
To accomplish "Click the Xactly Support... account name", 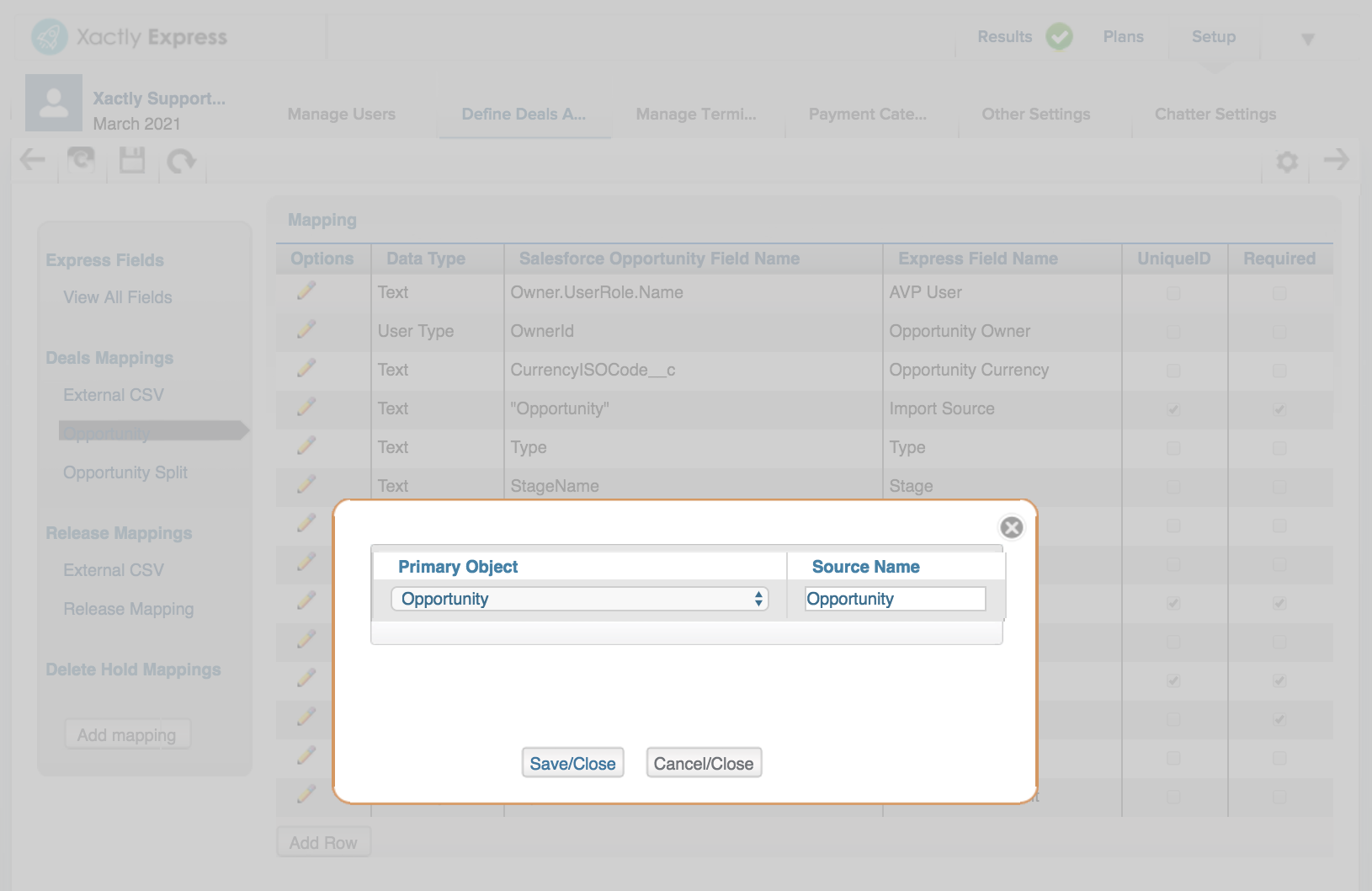I will [x=159, y=99].
